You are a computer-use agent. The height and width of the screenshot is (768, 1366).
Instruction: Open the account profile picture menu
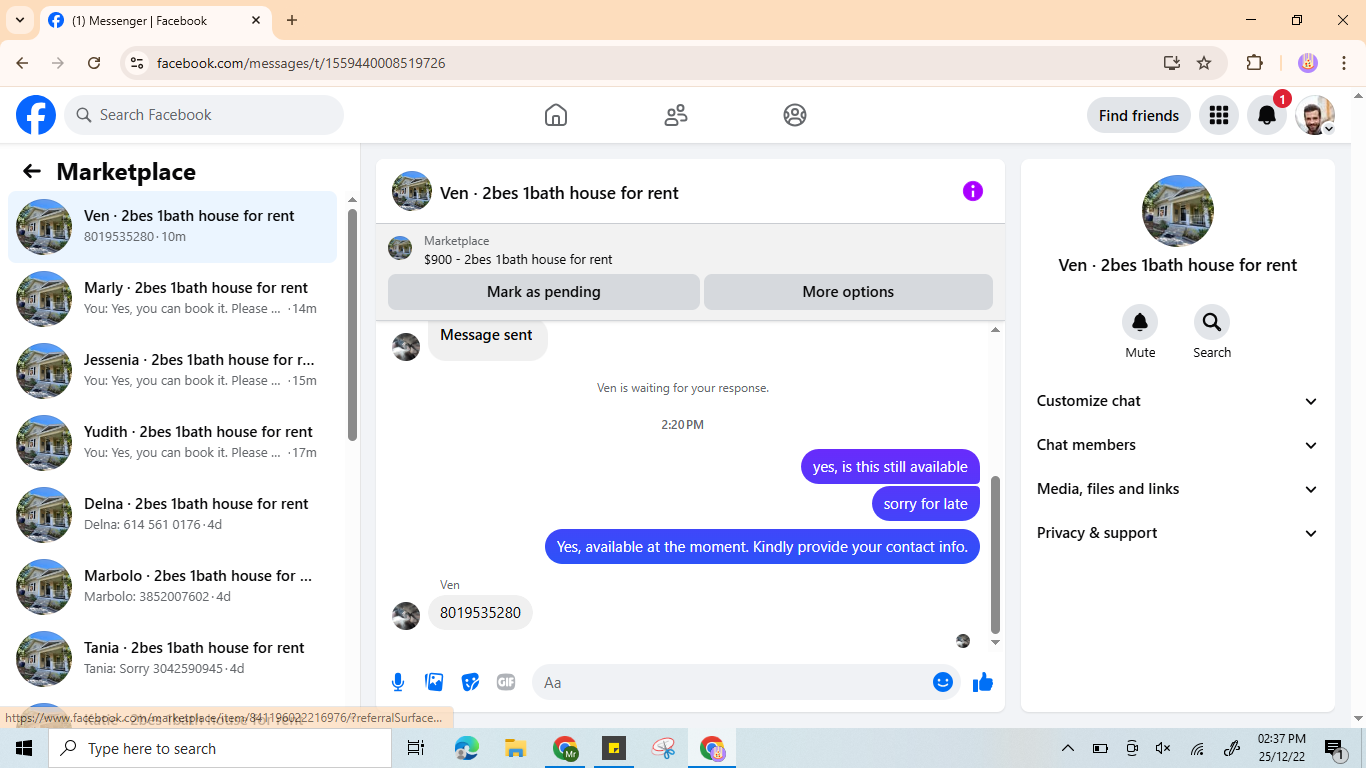click(x=1315, y=115)
